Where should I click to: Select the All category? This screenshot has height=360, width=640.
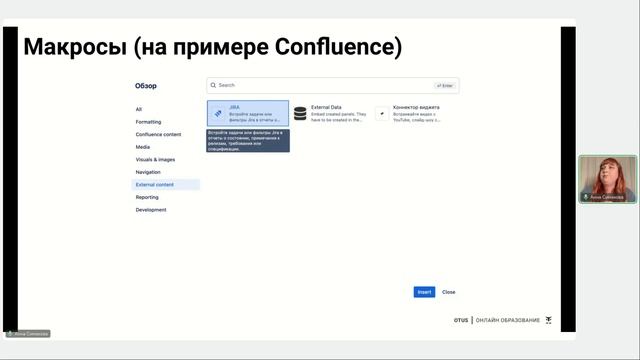tap(139, 109)
